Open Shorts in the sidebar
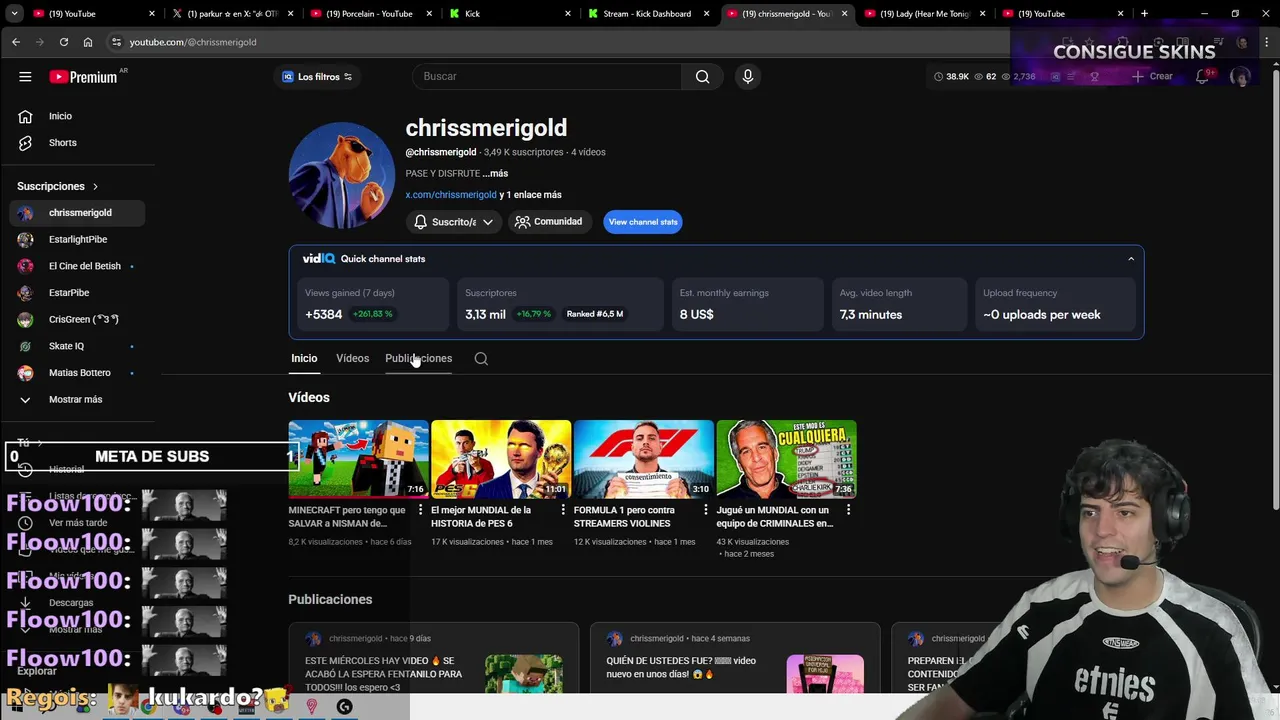 coord(62,143)
